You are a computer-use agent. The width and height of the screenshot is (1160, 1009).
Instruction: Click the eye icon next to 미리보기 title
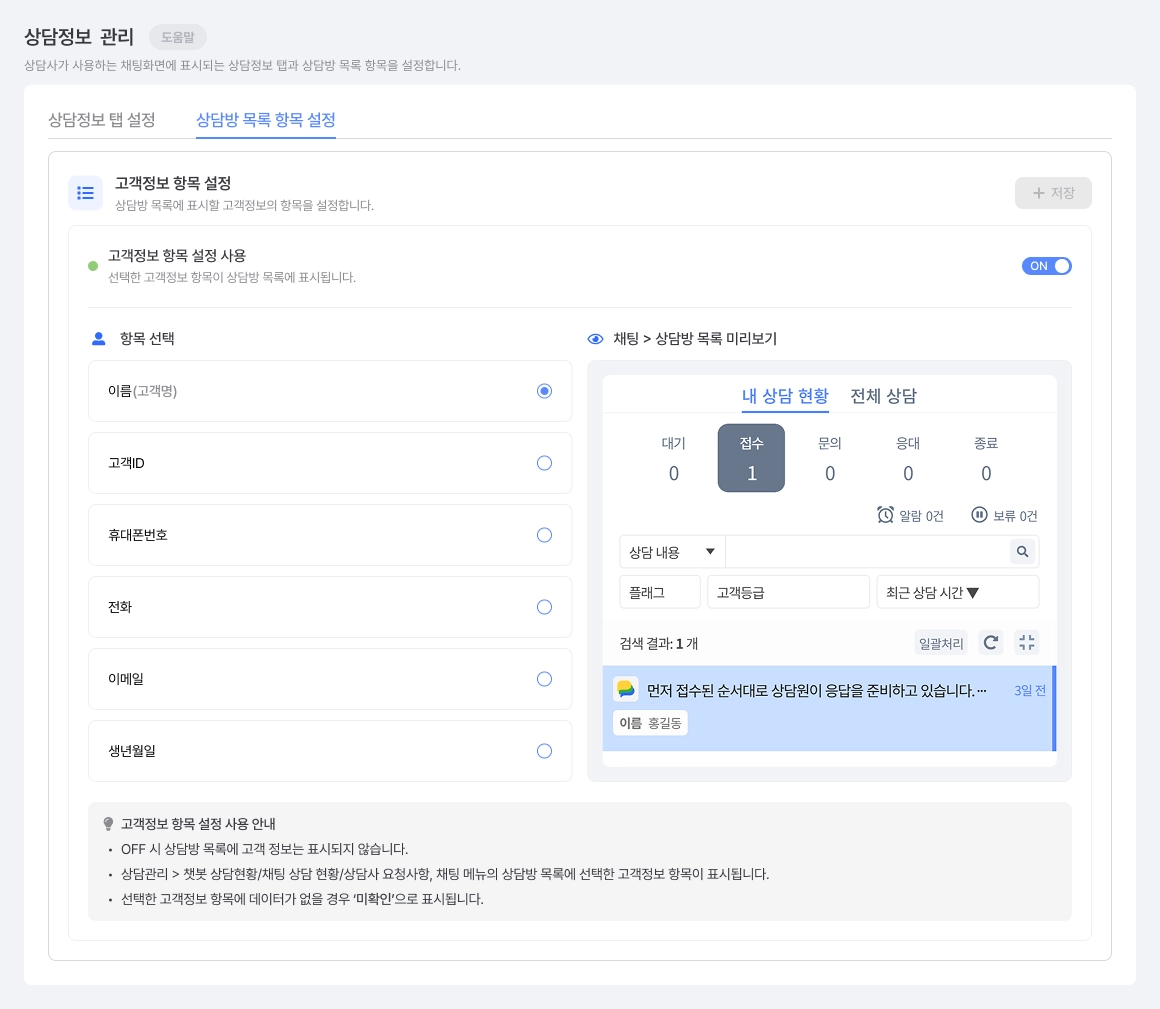pyautogui.click(x=596, y=339)
